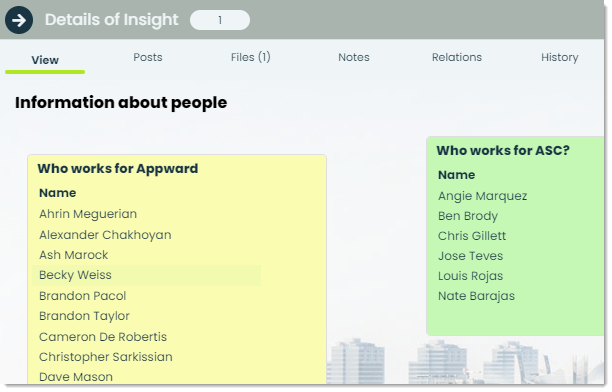The width and height of the screenshot is (612, 392).
Task: Show the History tab
Action: (559, 57)
